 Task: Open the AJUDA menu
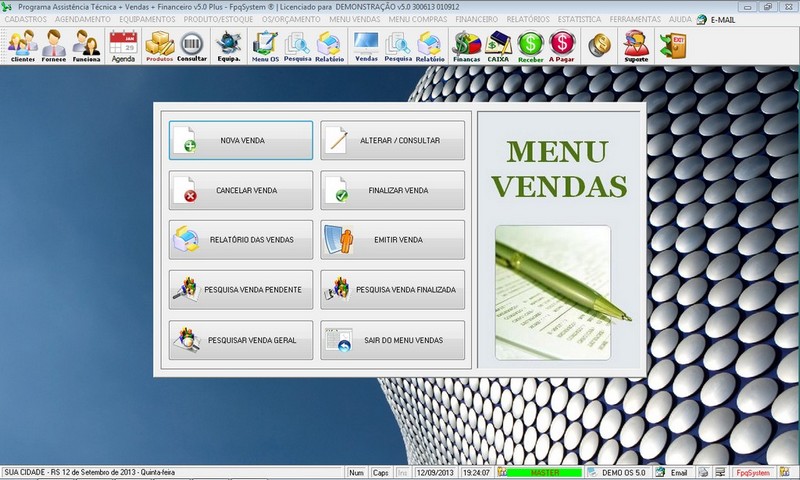tap(680, 19)
